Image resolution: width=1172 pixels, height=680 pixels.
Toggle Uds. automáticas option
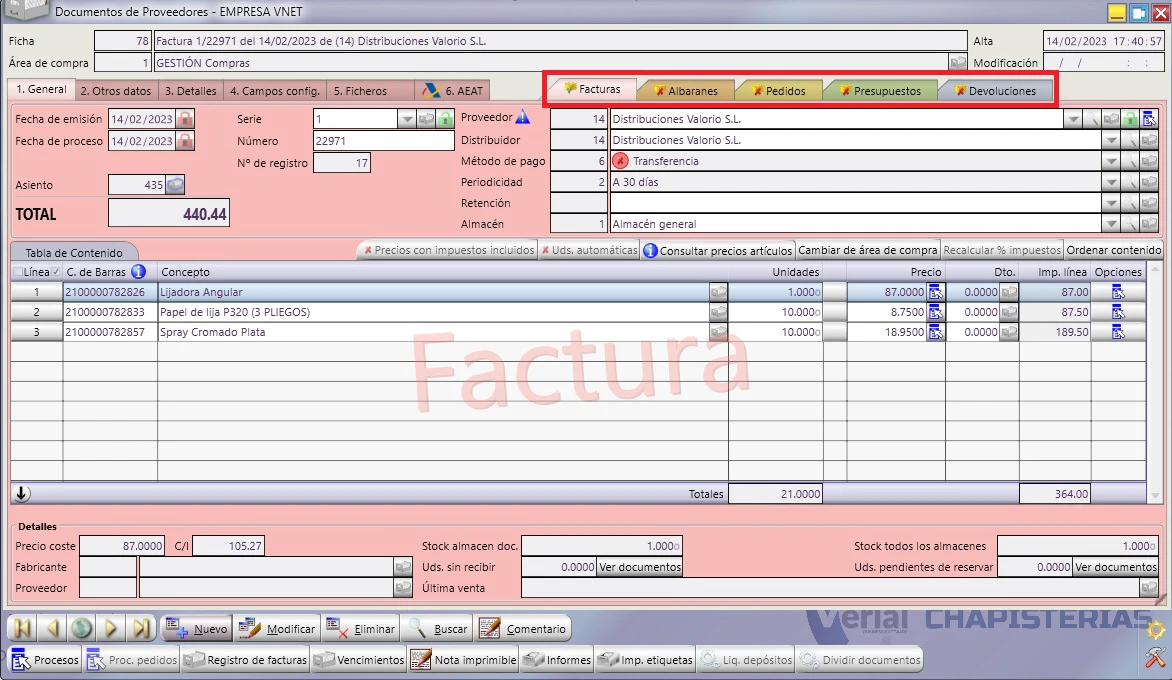coord(589,250)
